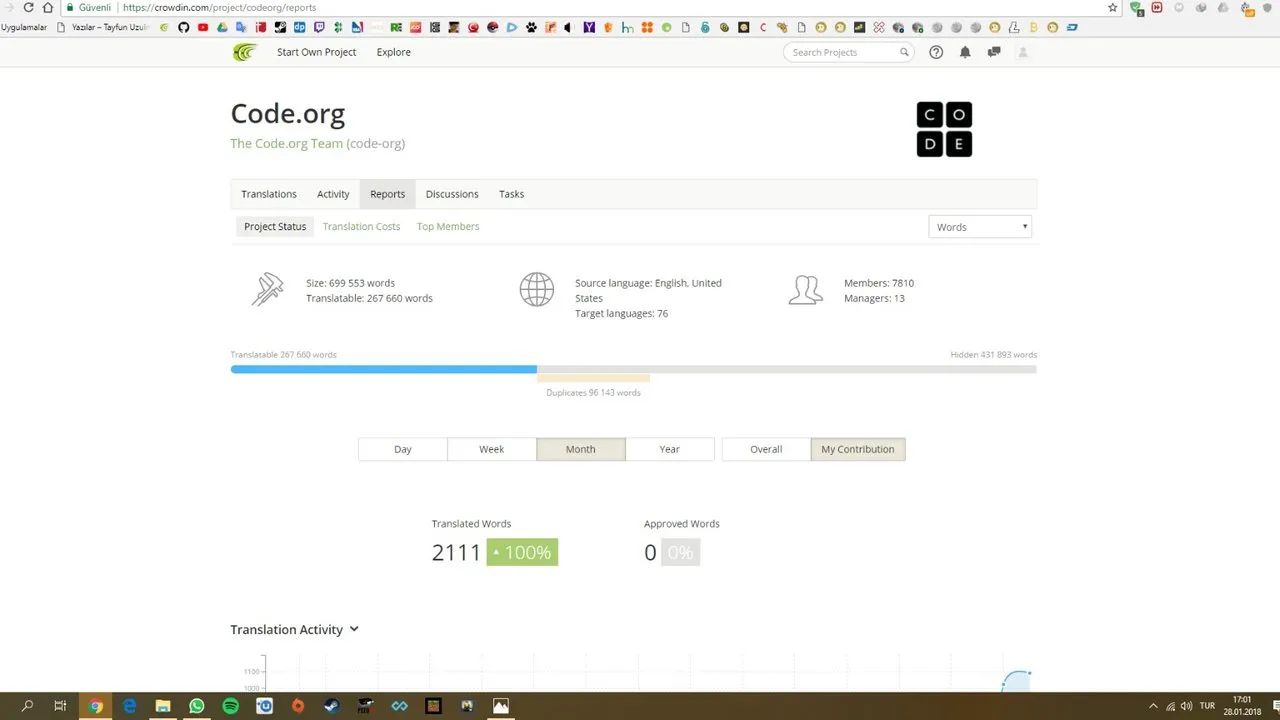Open the paw print bookmark icon

(x=531, y=27)
